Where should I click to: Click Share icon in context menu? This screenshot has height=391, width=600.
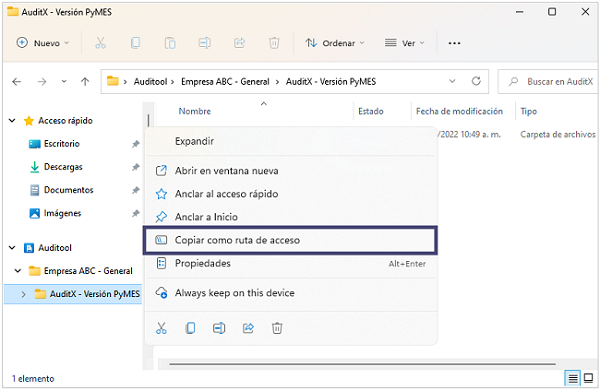pos(248,328)
